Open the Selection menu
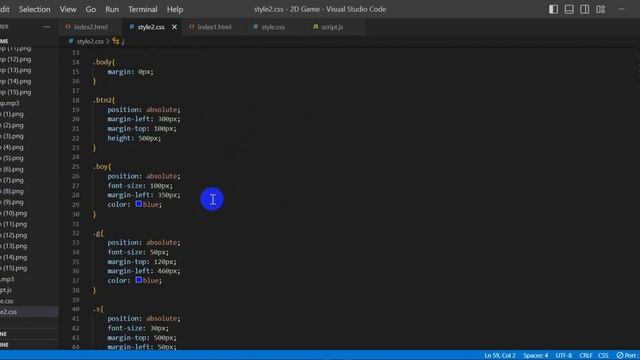This screenshot has width=640, height=360. (34, 9)
